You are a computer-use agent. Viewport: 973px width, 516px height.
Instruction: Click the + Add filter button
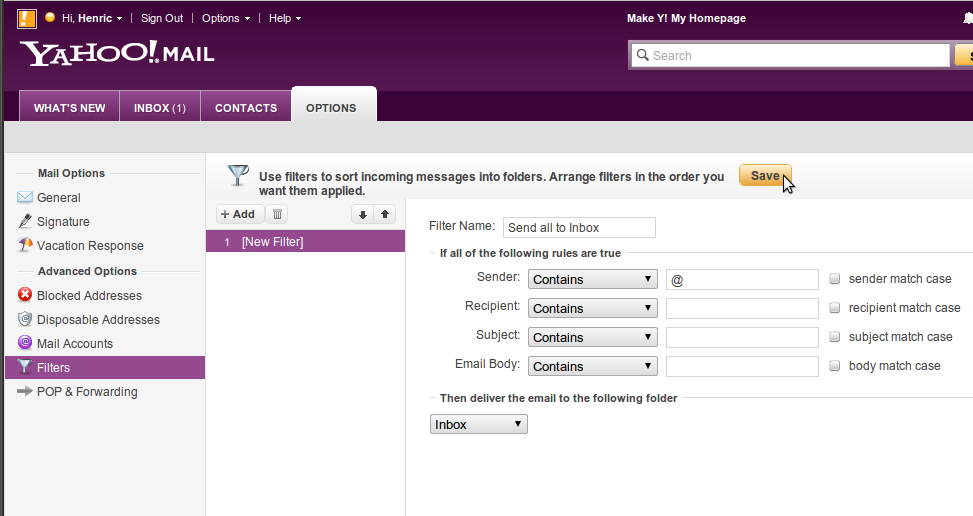click(240, 214)
